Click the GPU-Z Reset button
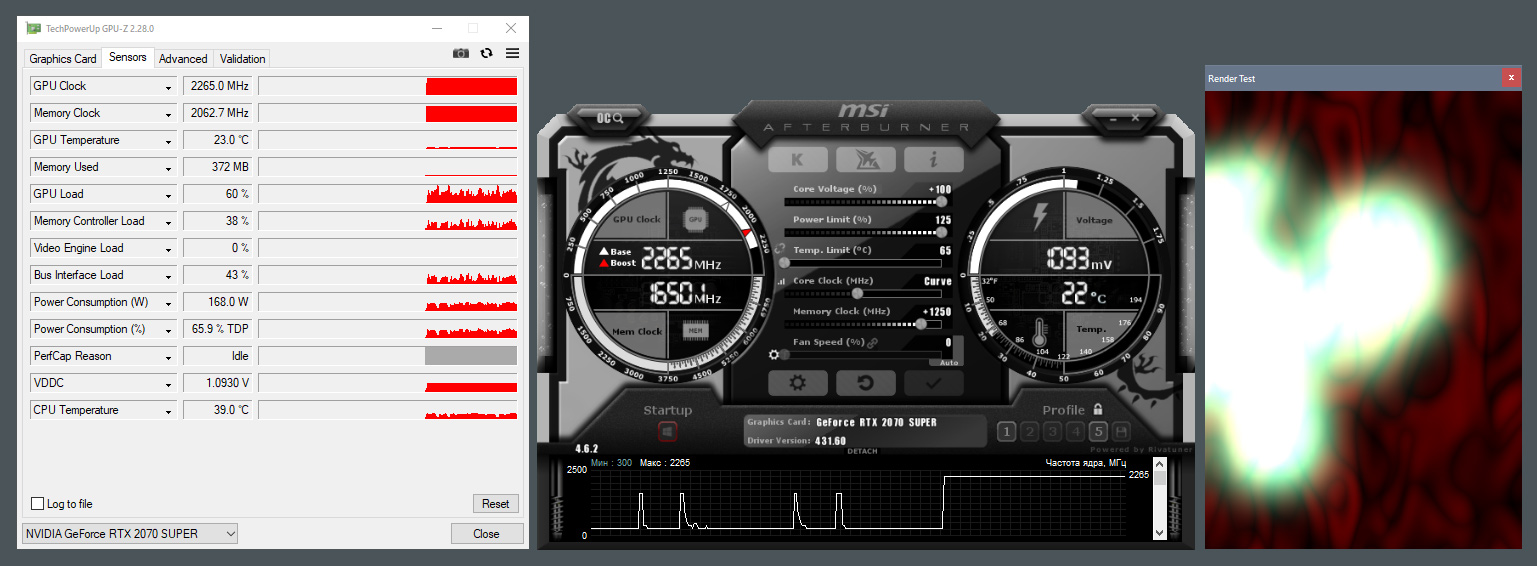The height and width of the screenshot is (566, 1537). 496,504
